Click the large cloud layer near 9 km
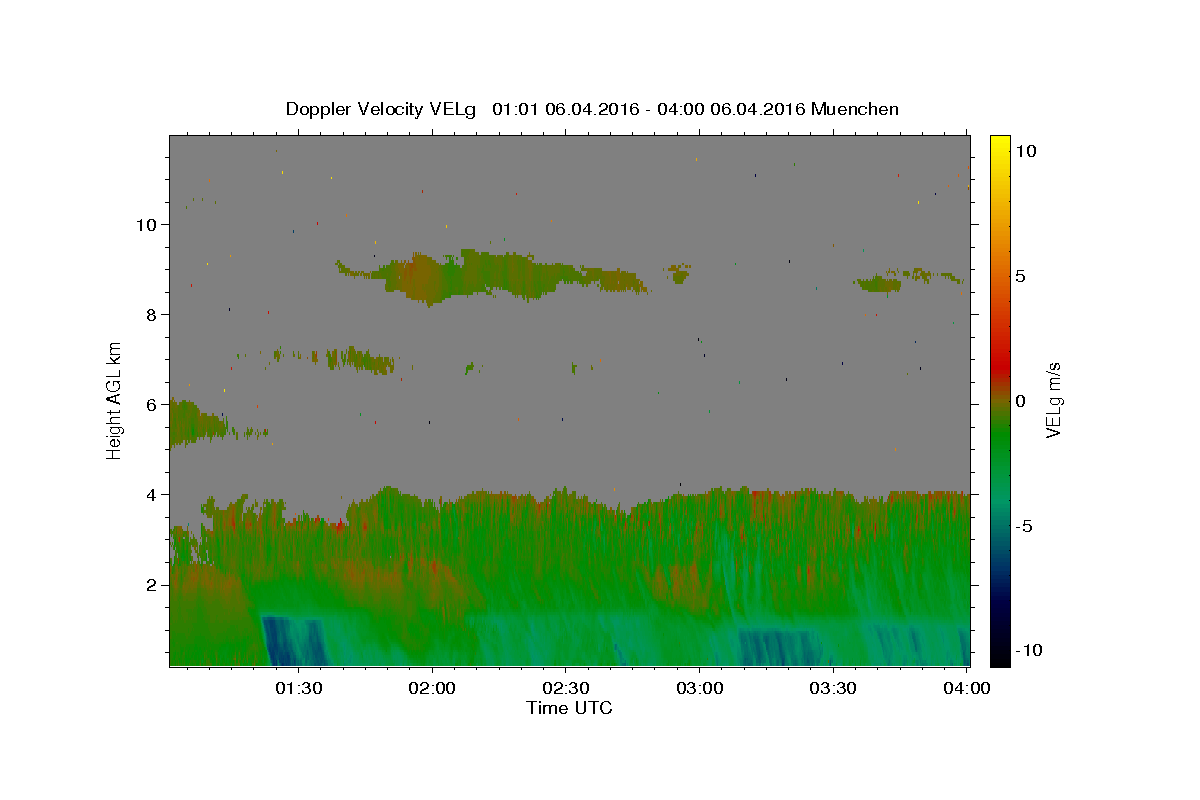This screenshot has width=1200, height=800. (x=480, y=275)
